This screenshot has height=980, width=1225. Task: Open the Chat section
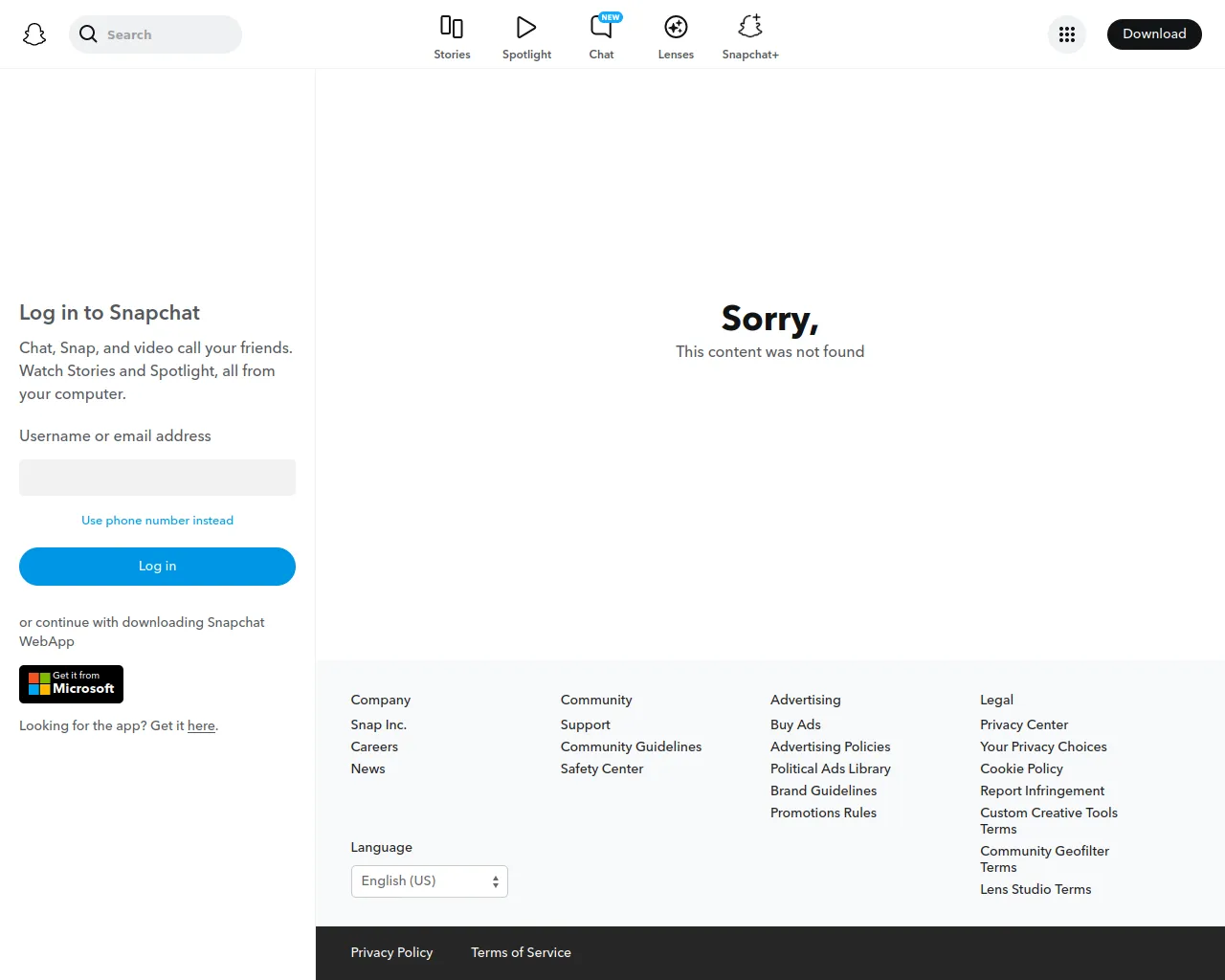coord(601,38)
